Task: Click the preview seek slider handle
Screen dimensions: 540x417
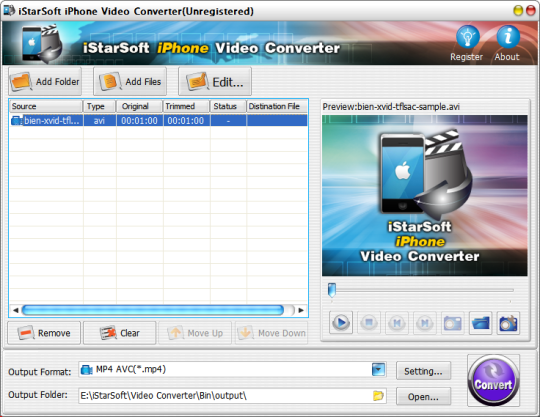Action: (332, 290)
